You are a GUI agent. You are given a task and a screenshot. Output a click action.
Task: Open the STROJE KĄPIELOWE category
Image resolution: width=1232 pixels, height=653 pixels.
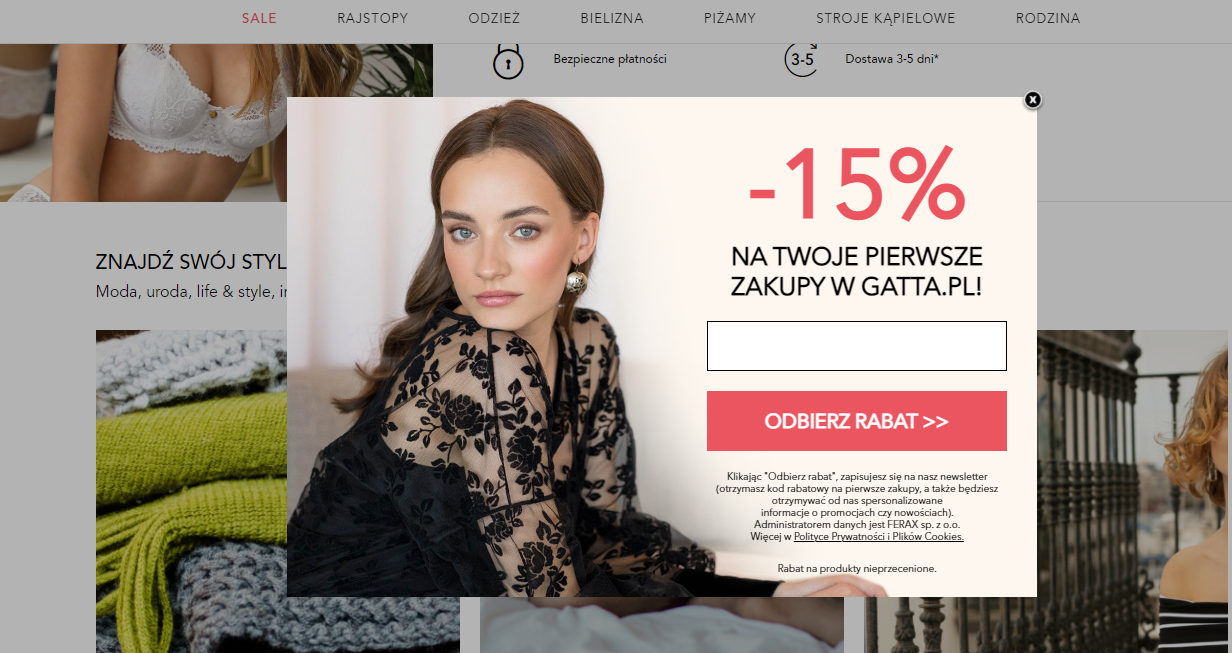886,18
